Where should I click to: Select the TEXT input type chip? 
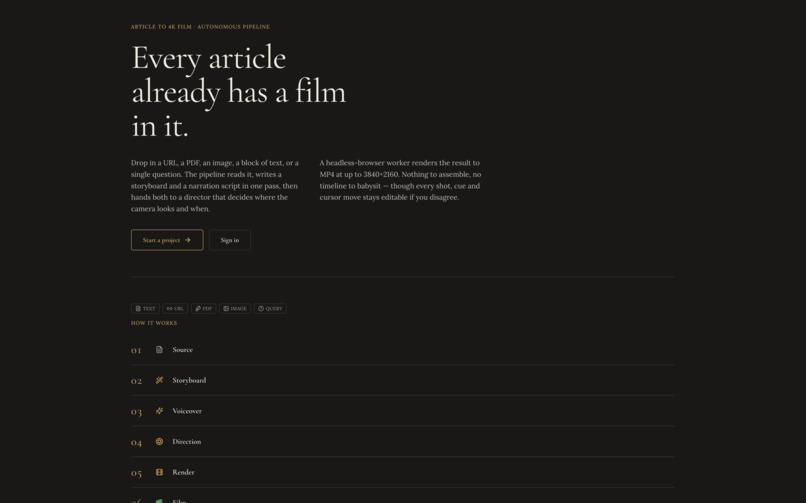tap(145, 308)
